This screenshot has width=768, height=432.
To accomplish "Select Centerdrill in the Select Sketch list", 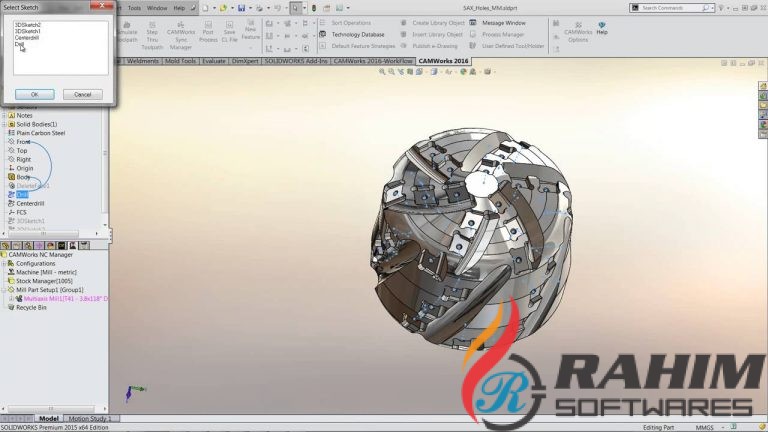I will click(x=26, y=37).
